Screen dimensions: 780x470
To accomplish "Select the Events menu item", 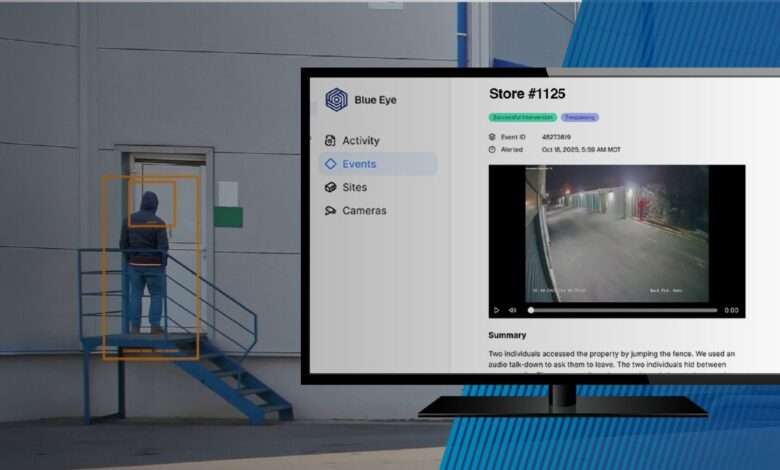I will click(359, 164).
